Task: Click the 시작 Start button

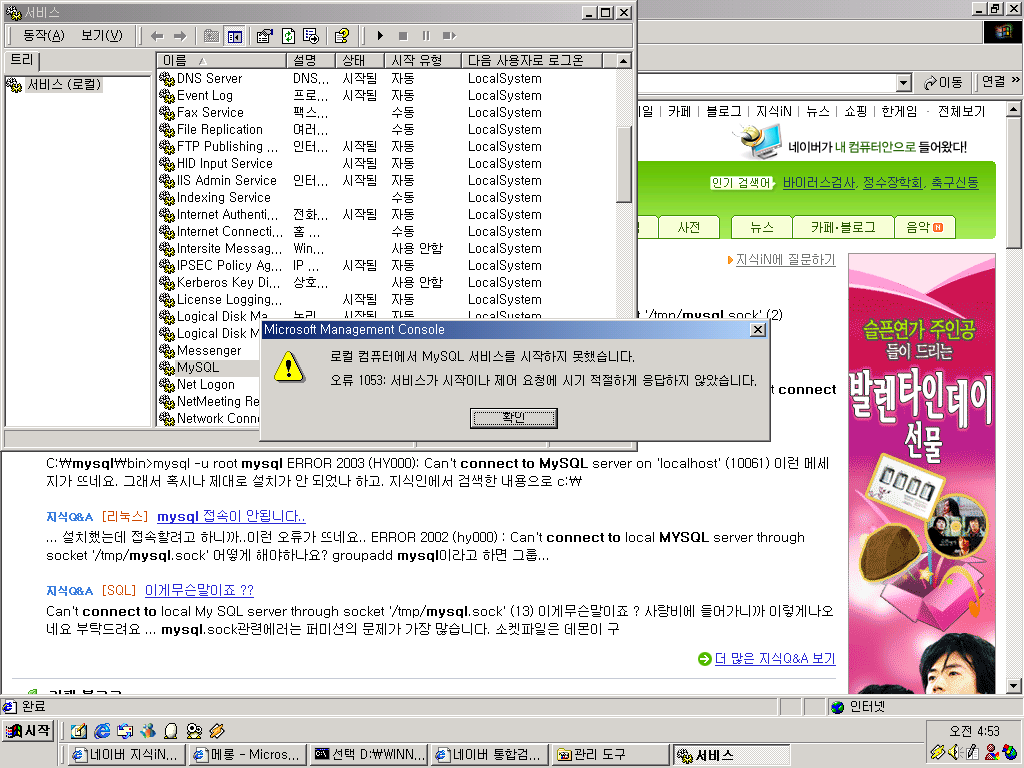Action: click(x=28, y=731)
